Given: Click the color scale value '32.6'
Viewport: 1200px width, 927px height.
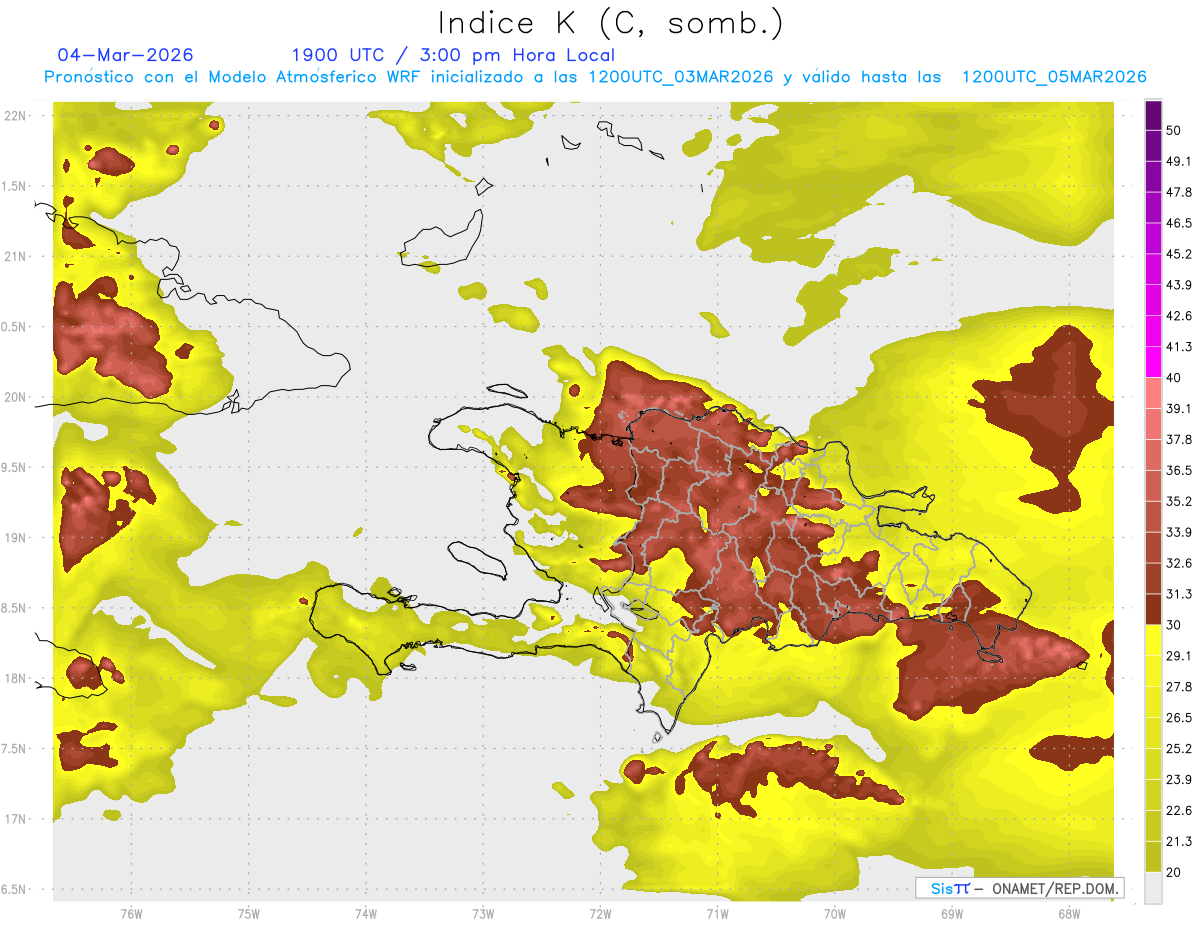Looking at the screenshot, I should coord(1179,563).
